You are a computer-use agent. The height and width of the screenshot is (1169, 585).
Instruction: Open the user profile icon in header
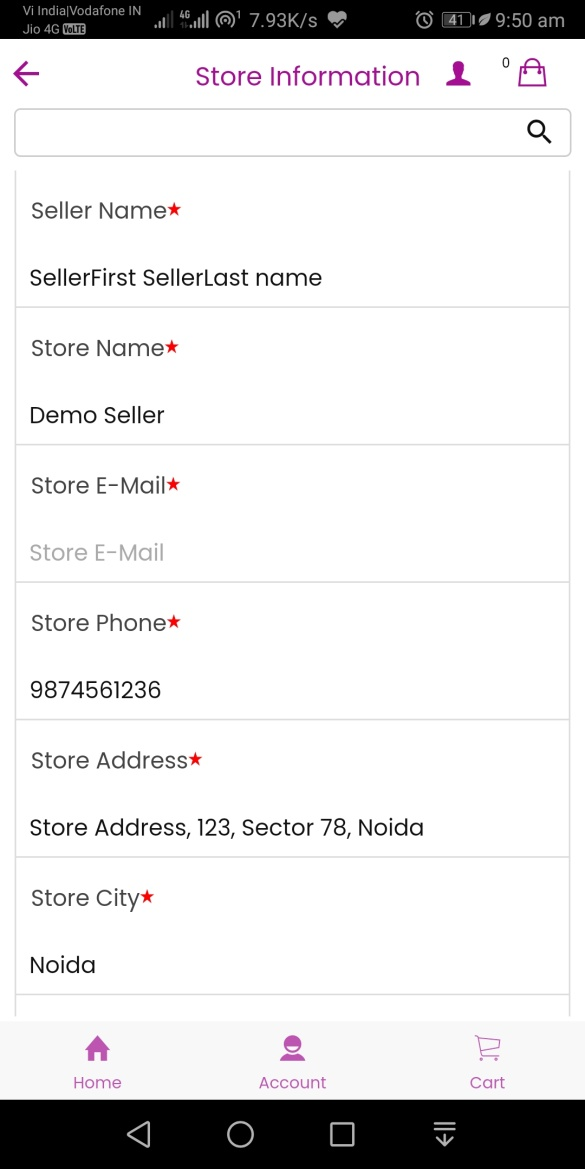pos(458,74)
